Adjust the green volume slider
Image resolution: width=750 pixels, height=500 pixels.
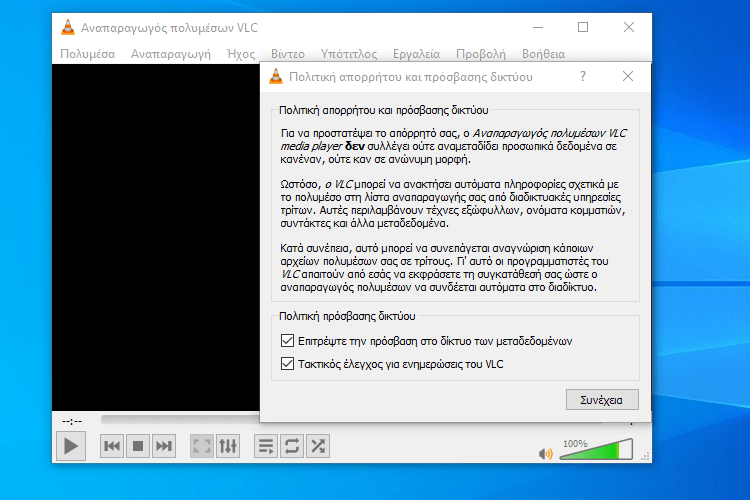pyautogui.click(x=596, y=450)
